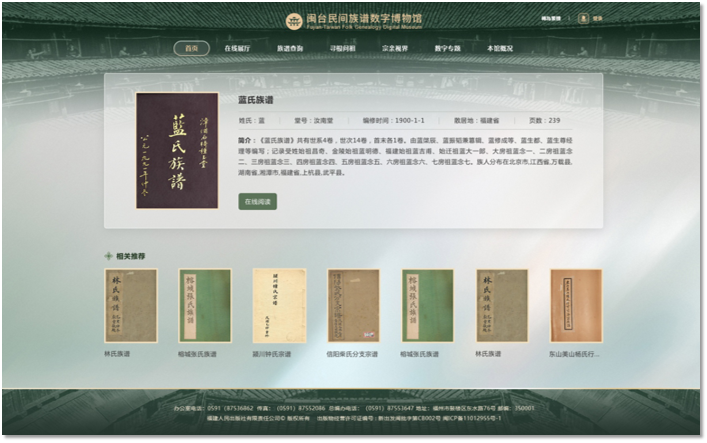Viewport: 707px width, 443px height.
Task: Open the 首页 navigation tab
Action: (191, 48)
